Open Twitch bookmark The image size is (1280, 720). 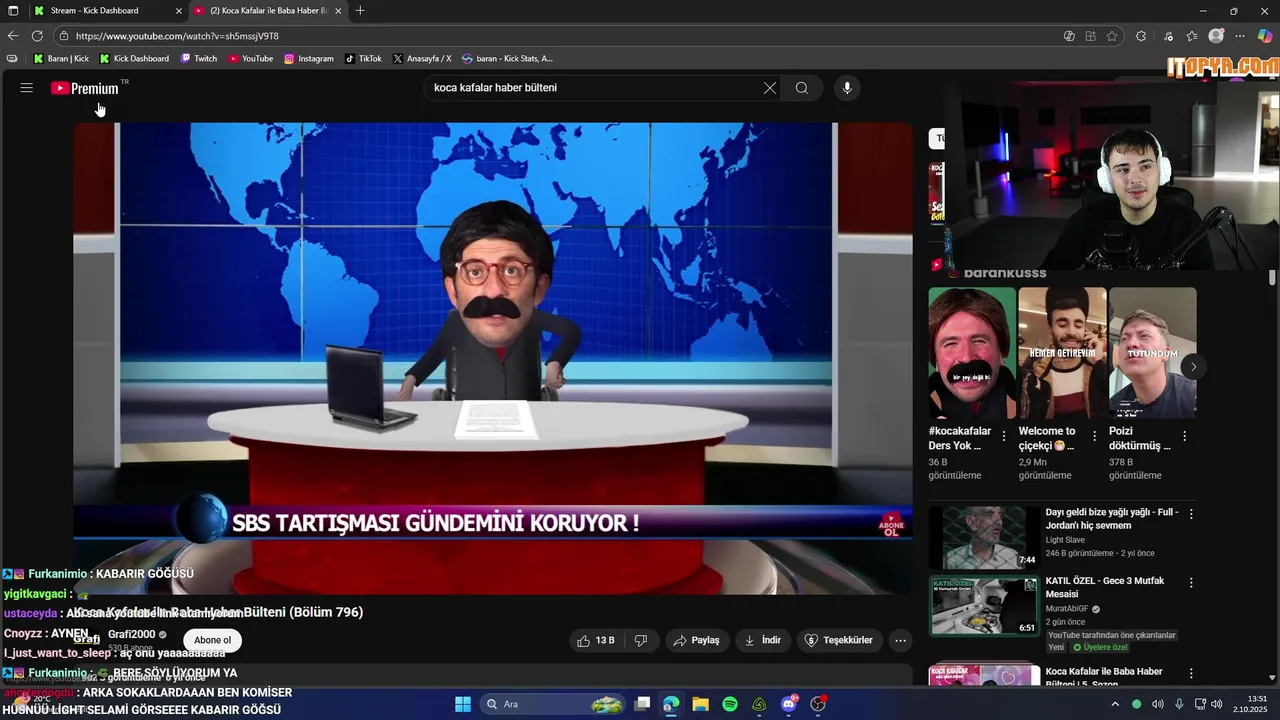(x=198, y=59)
